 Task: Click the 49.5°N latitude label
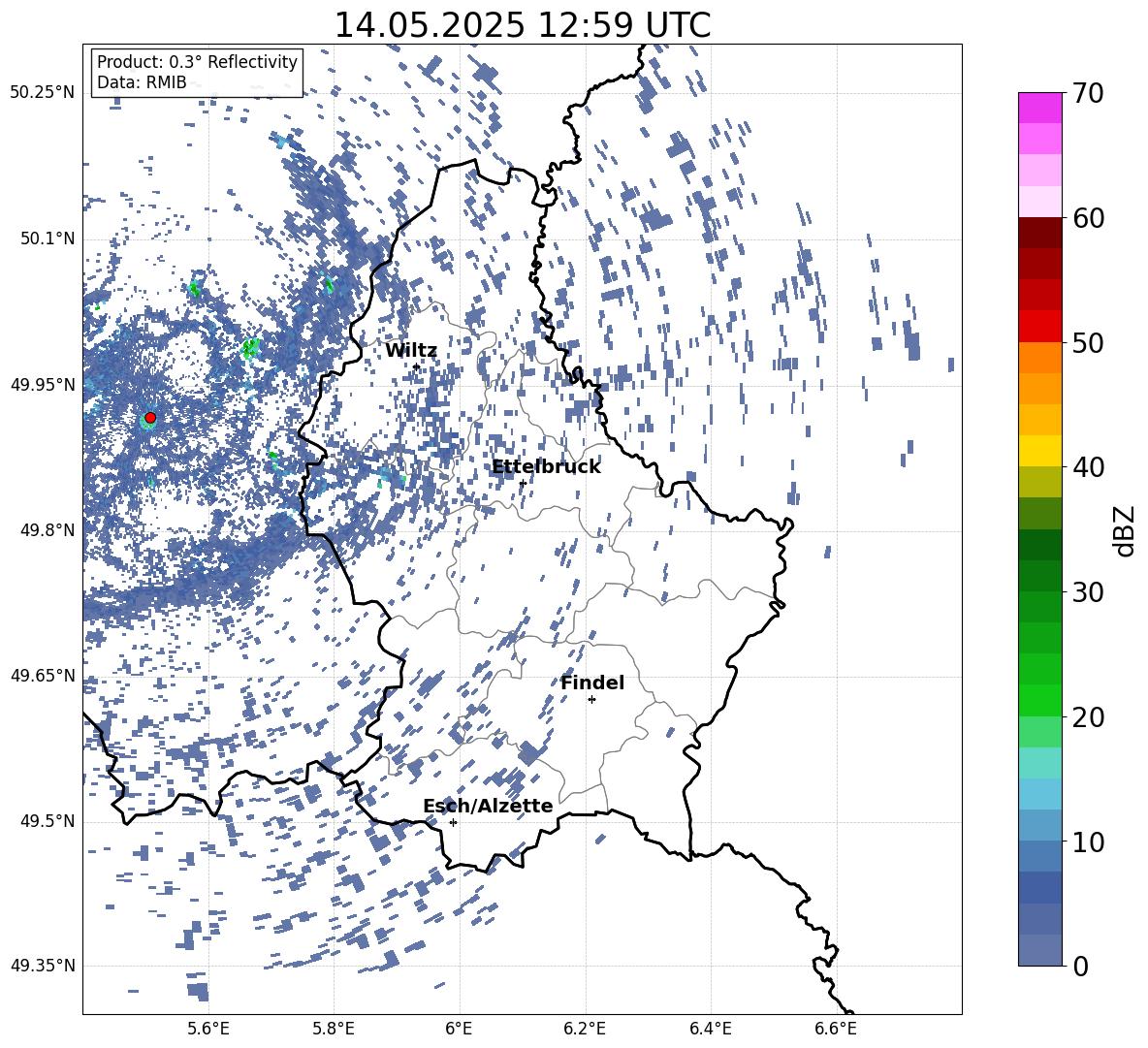[x=48, y=821]
